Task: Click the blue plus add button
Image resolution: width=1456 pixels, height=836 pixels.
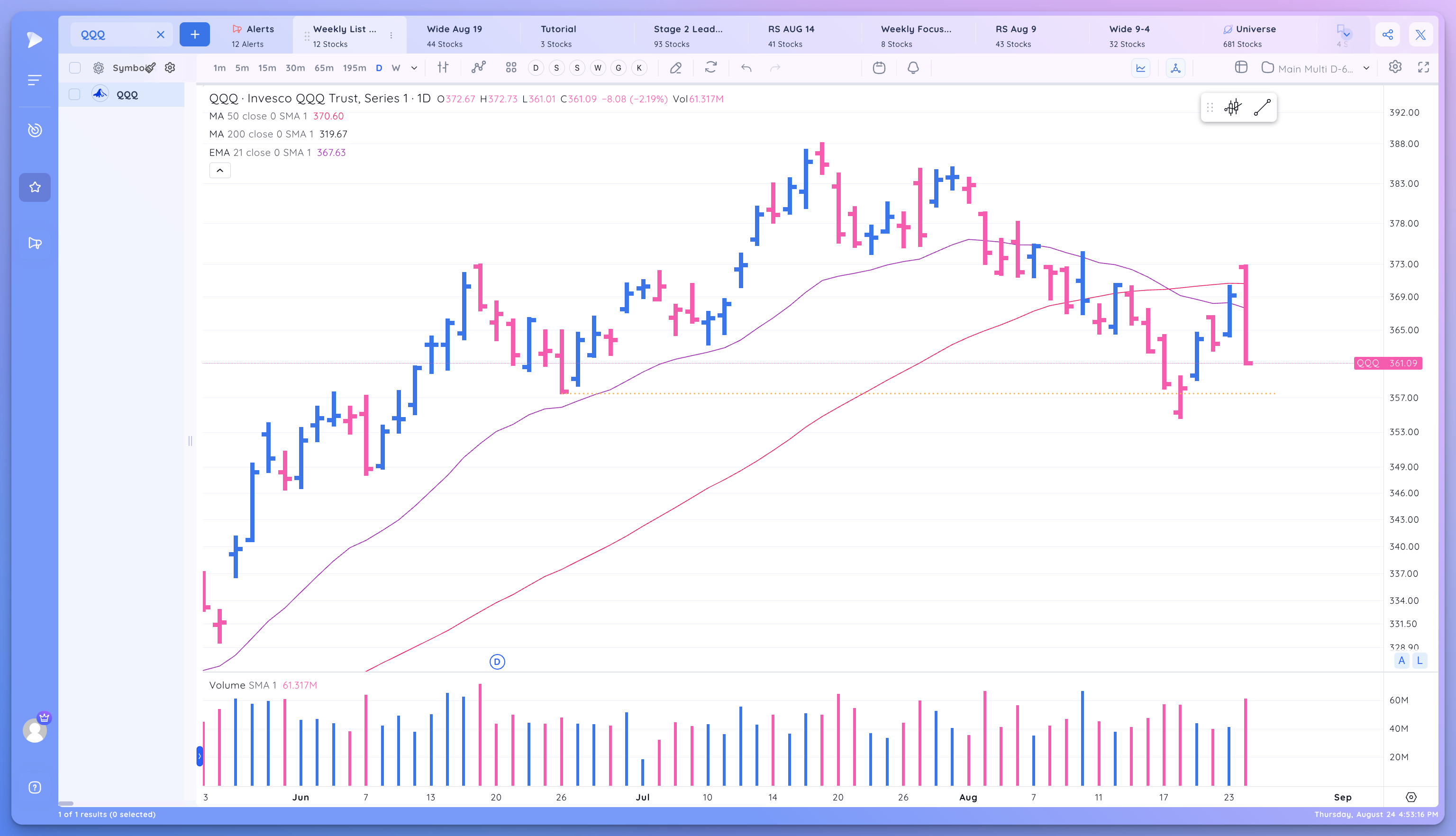Action: pos(195,35)
